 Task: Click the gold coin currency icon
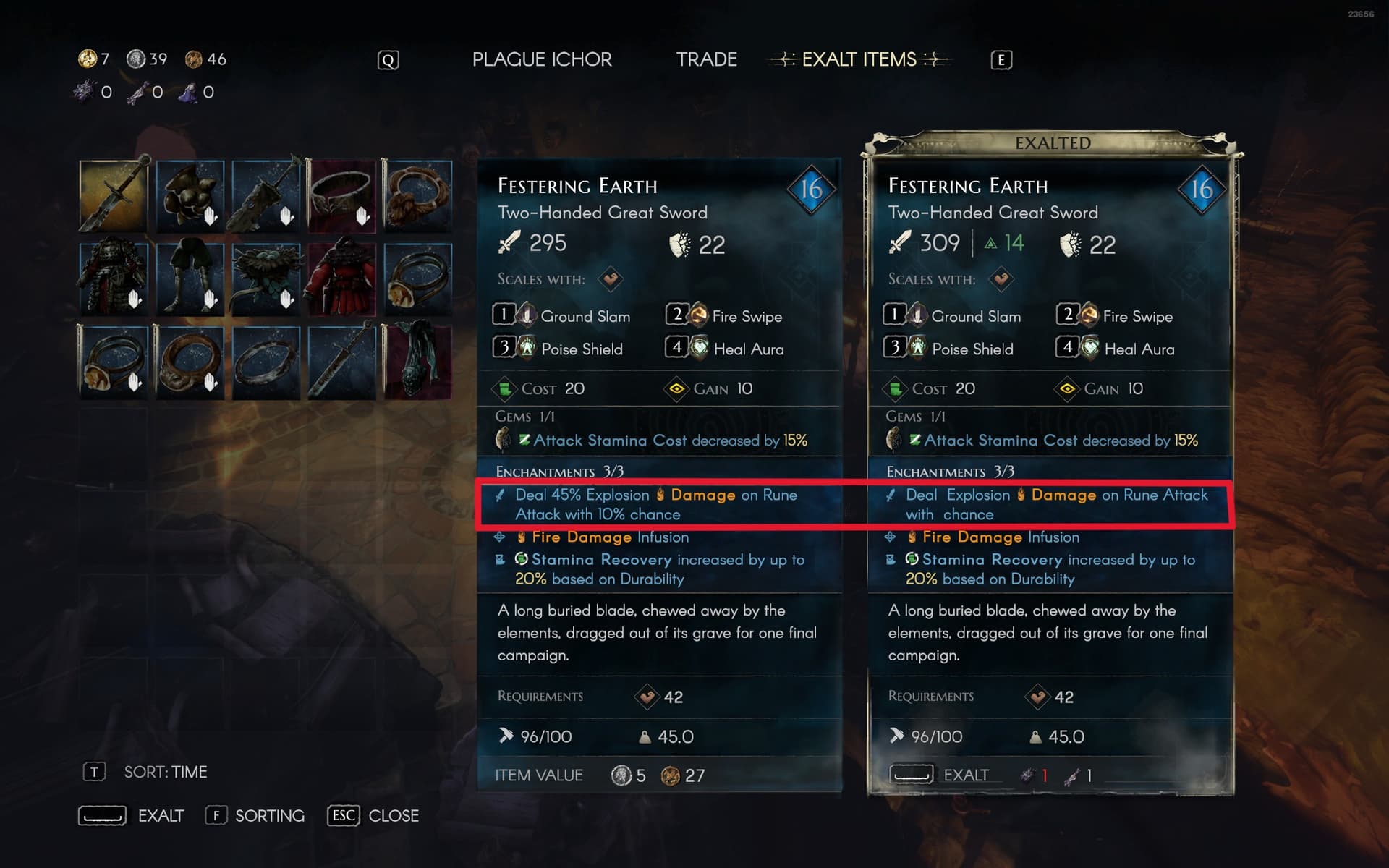point(88,59)
